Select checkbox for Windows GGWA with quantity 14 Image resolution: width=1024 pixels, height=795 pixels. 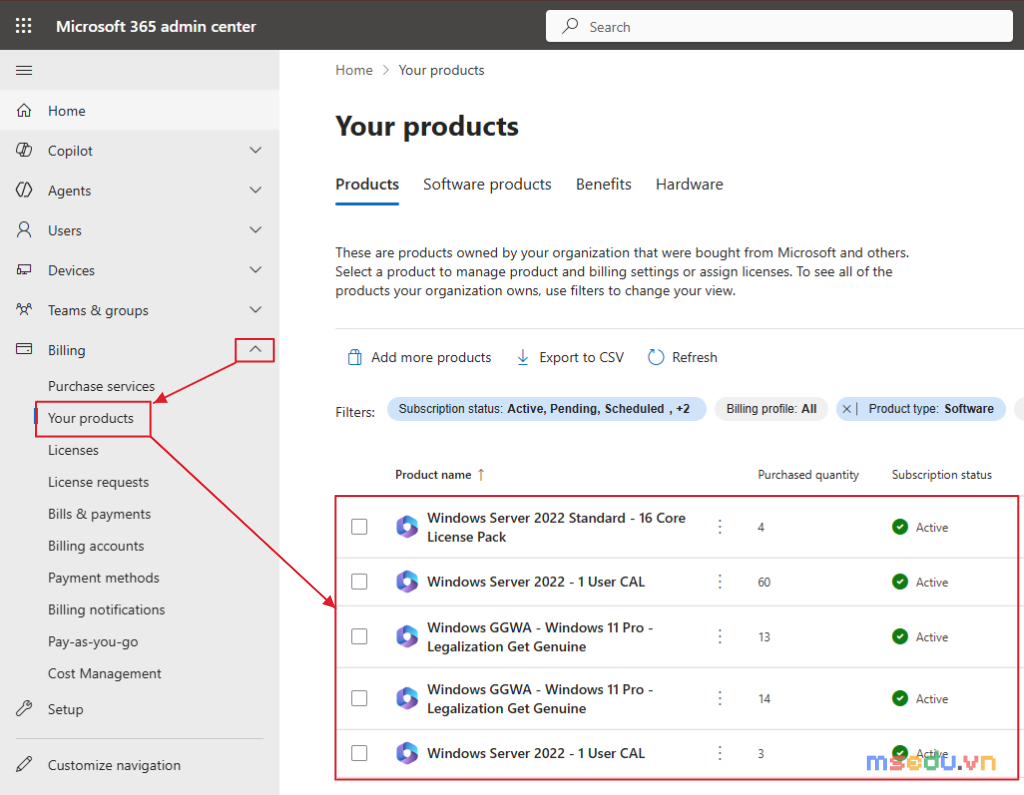pyautogui.click(x=359, y=698)
